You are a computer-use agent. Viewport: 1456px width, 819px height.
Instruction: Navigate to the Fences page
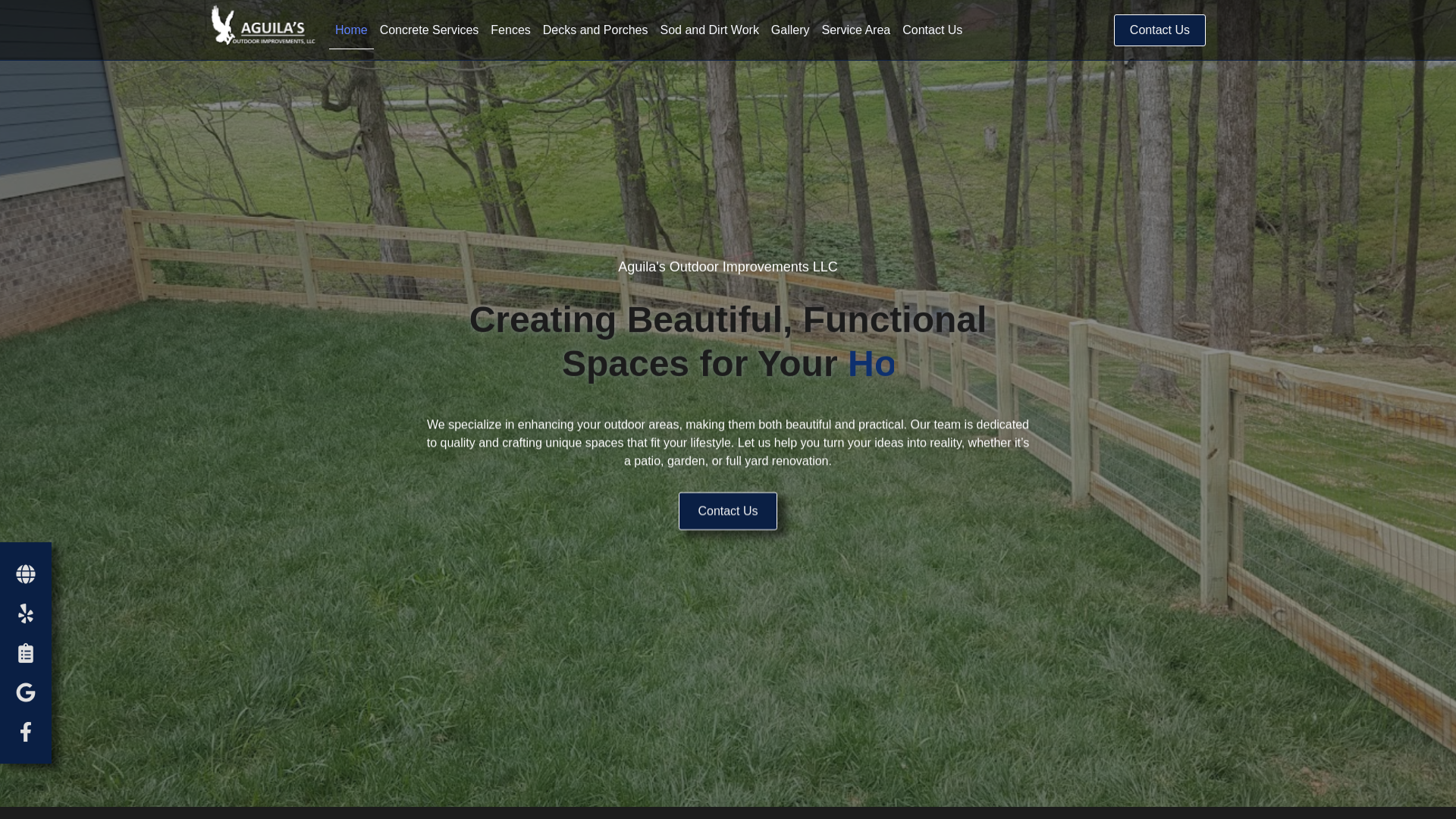pos(510,30)
